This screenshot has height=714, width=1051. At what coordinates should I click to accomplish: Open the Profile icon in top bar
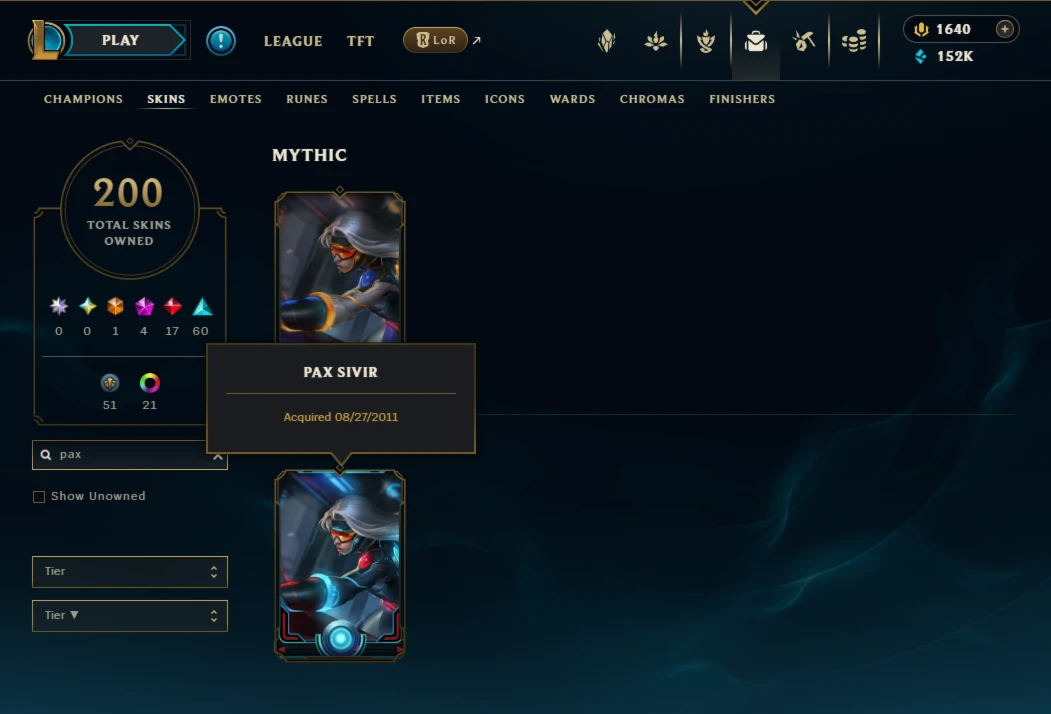(607, 41)
